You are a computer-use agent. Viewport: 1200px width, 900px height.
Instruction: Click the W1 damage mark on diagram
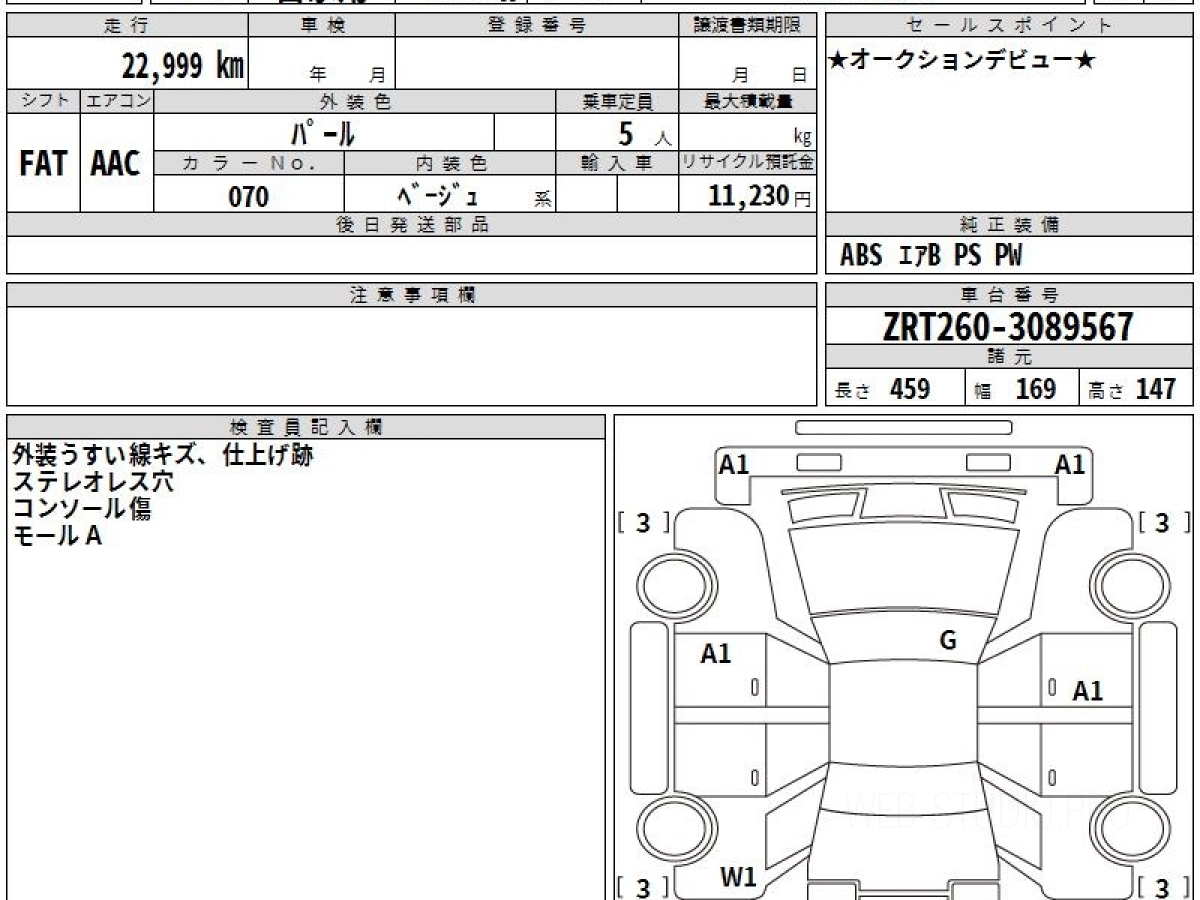(738, 878)
